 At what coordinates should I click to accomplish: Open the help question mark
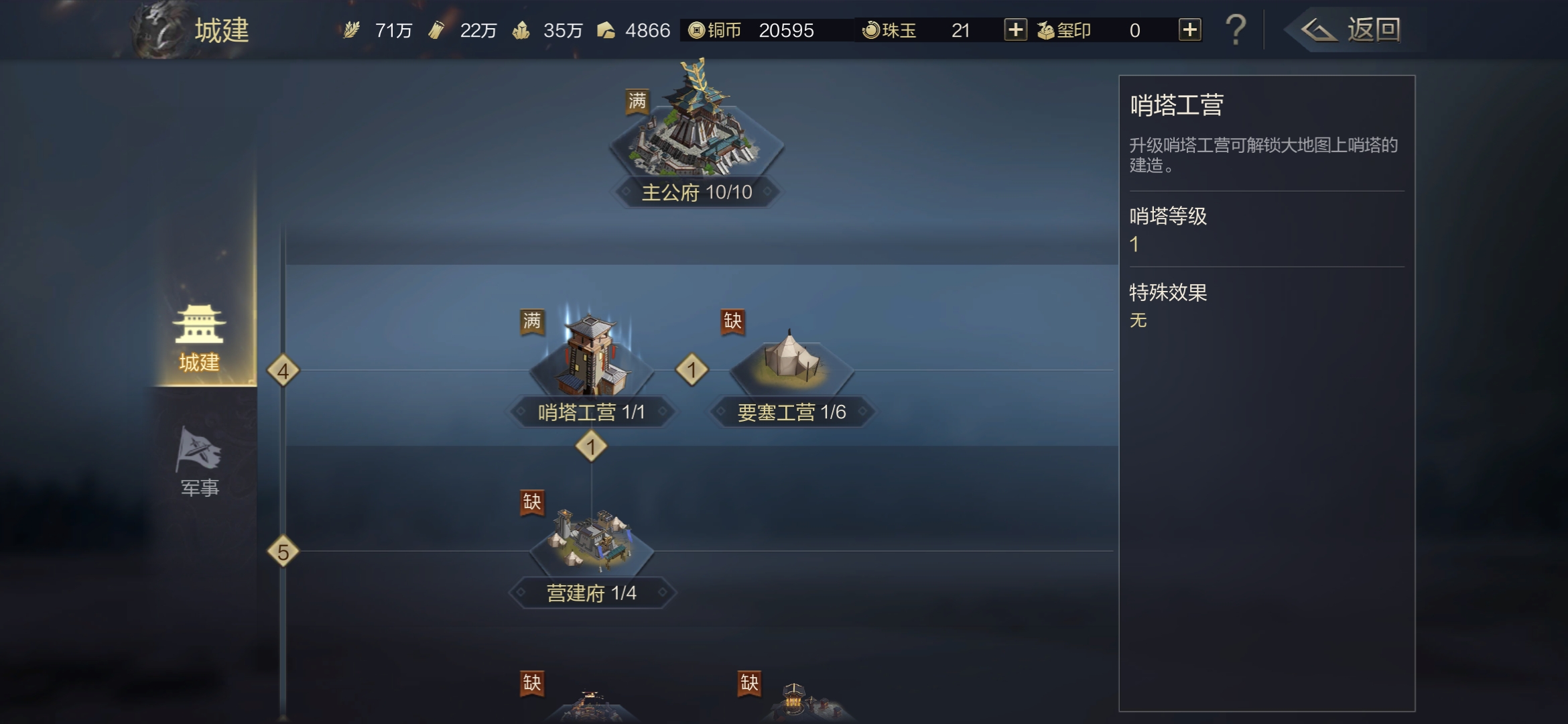(1236, 30)
